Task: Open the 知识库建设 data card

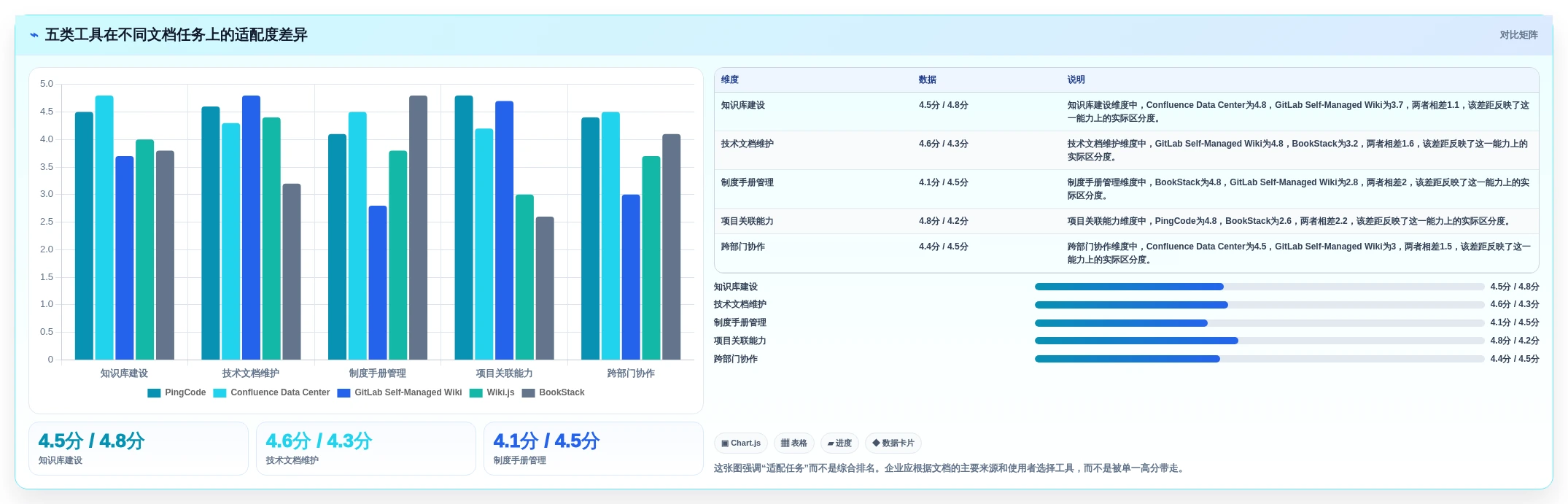Action: (x=139, y=449)
